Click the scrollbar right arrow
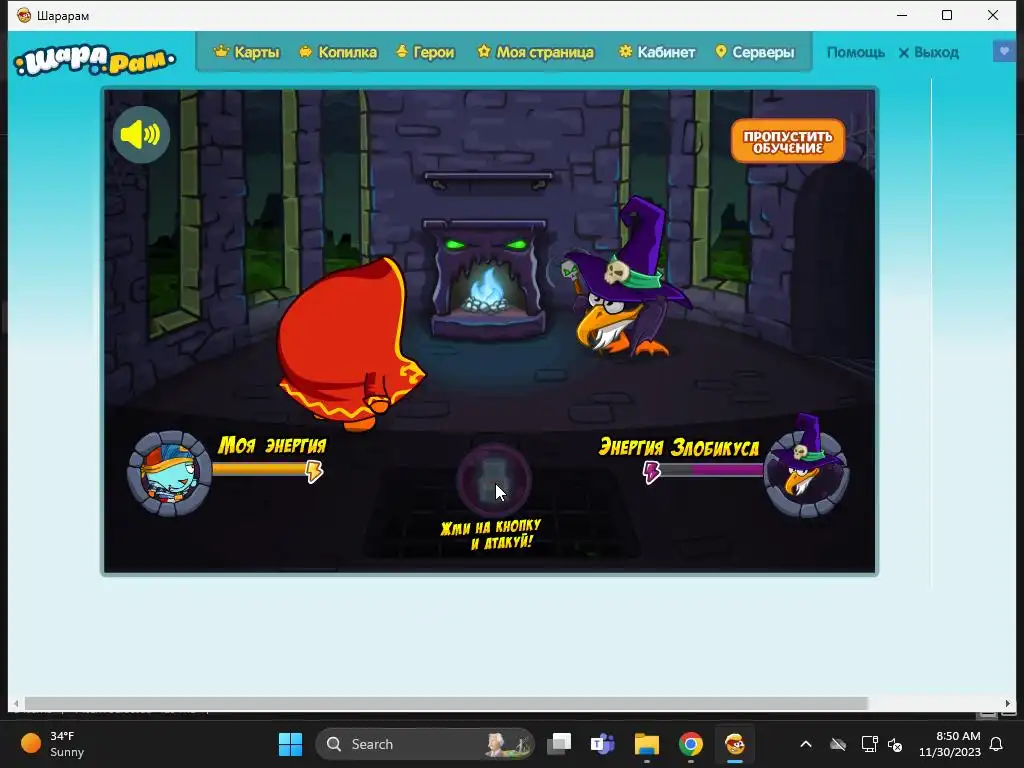The image size is (1024, 768). 1008,703
